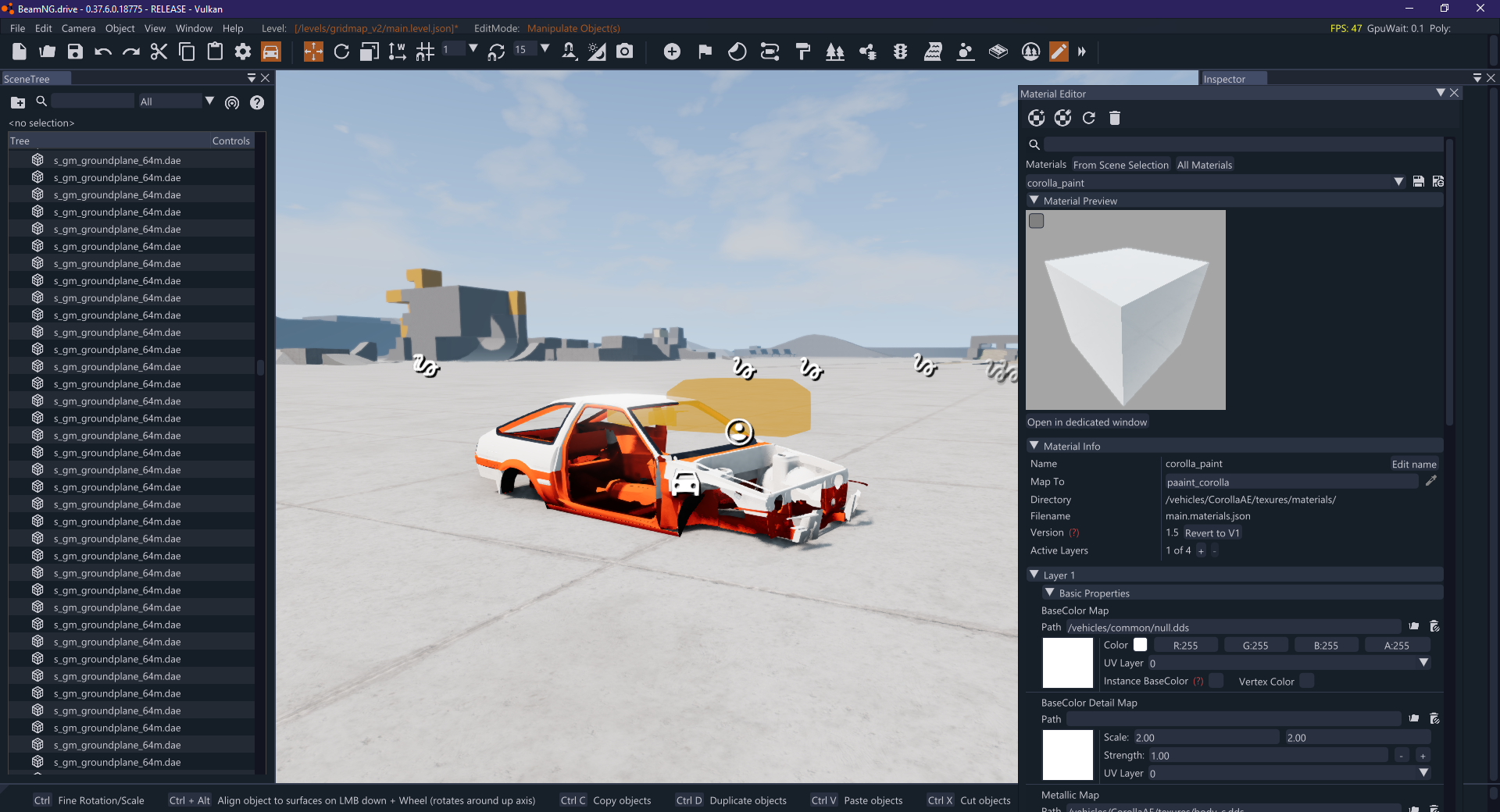The width and height of the screenshot is (1500, 812).
Task: Click the camera screenshot icon
Action: [625, 52]
